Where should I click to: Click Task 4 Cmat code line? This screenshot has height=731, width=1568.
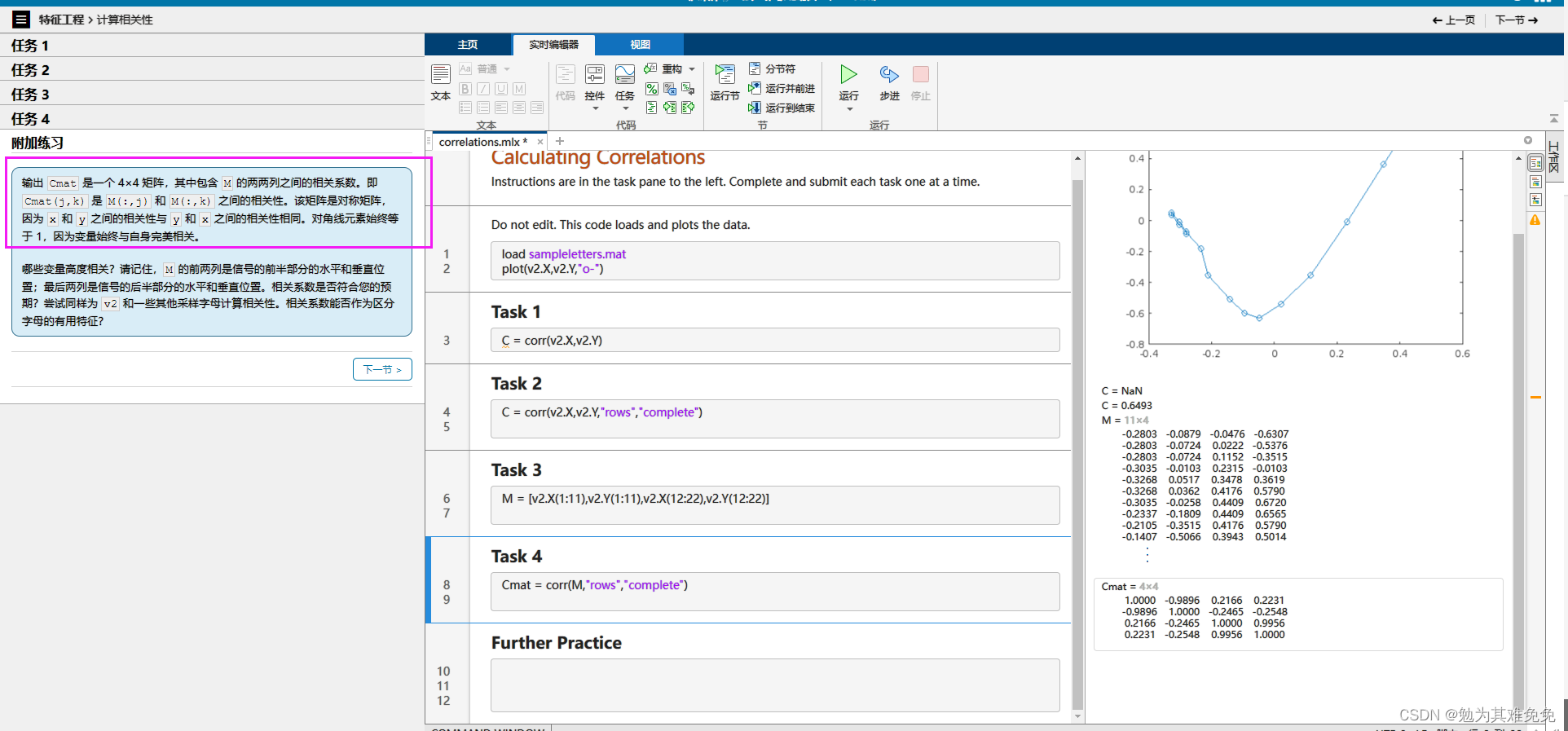(x=594, y=585)
